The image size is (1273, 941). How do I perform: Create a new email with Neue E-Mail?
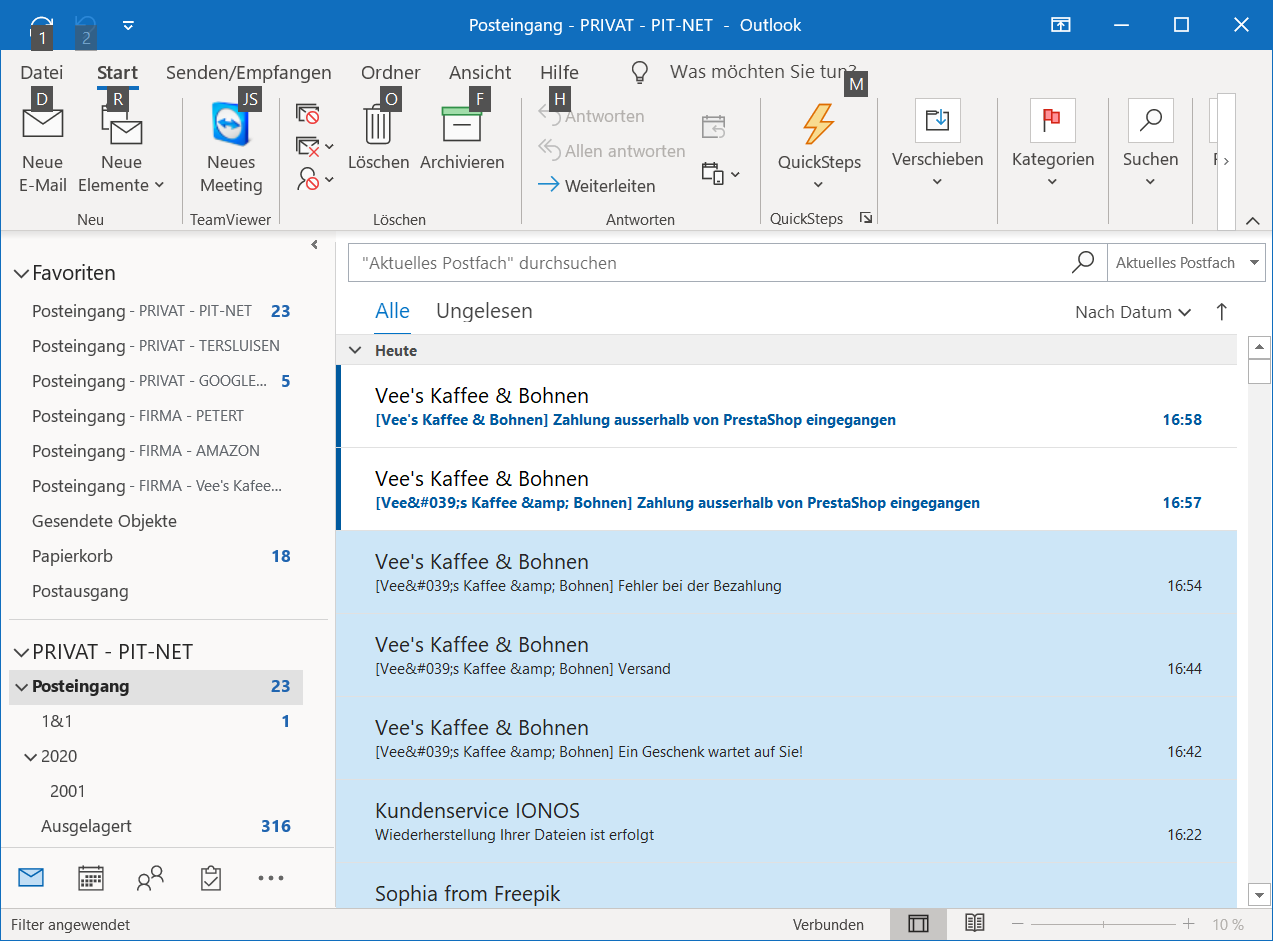43,150
